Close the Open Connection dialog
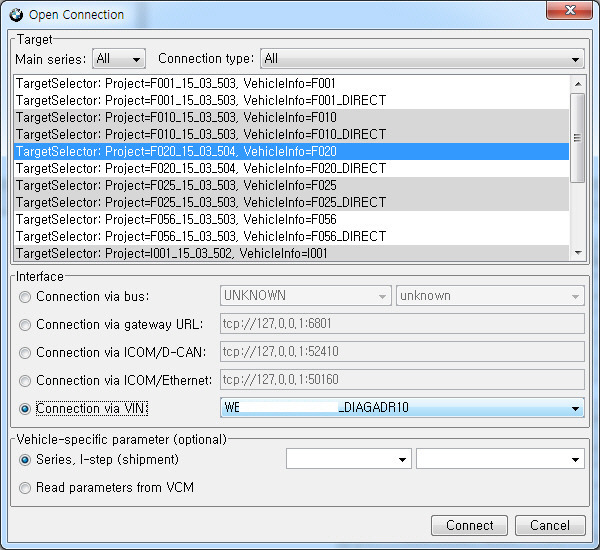 569,10
